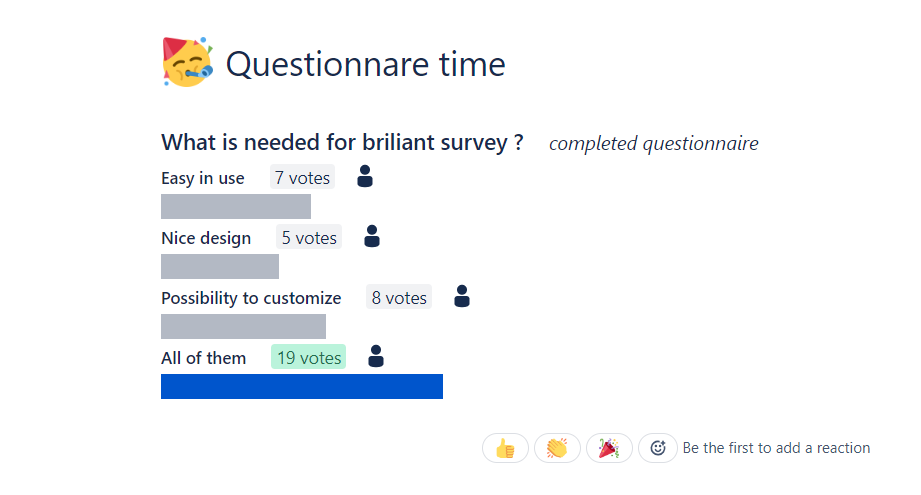
Task: Click the completed questionnaire status text
Action: [x=654, y=144]
